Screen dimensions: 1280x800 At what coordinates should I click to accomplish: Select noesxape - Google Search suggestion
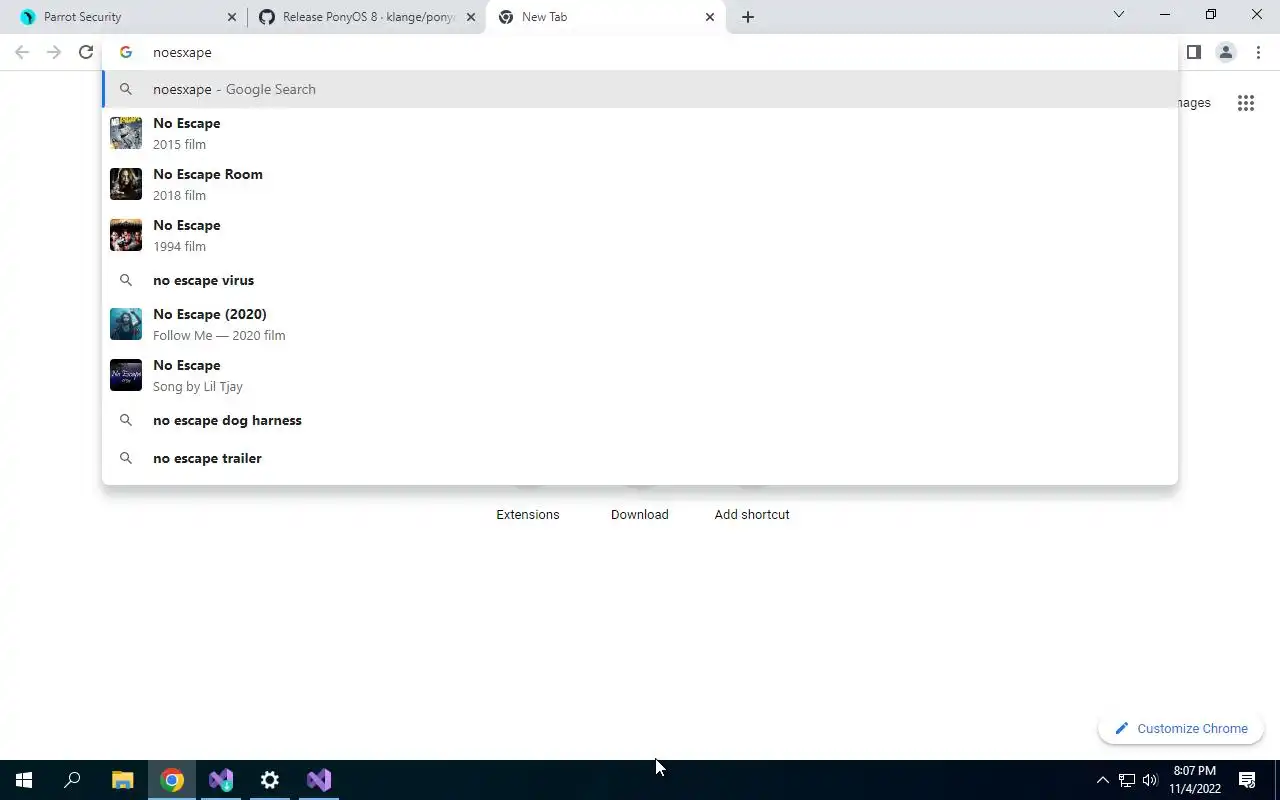(640, 89)
